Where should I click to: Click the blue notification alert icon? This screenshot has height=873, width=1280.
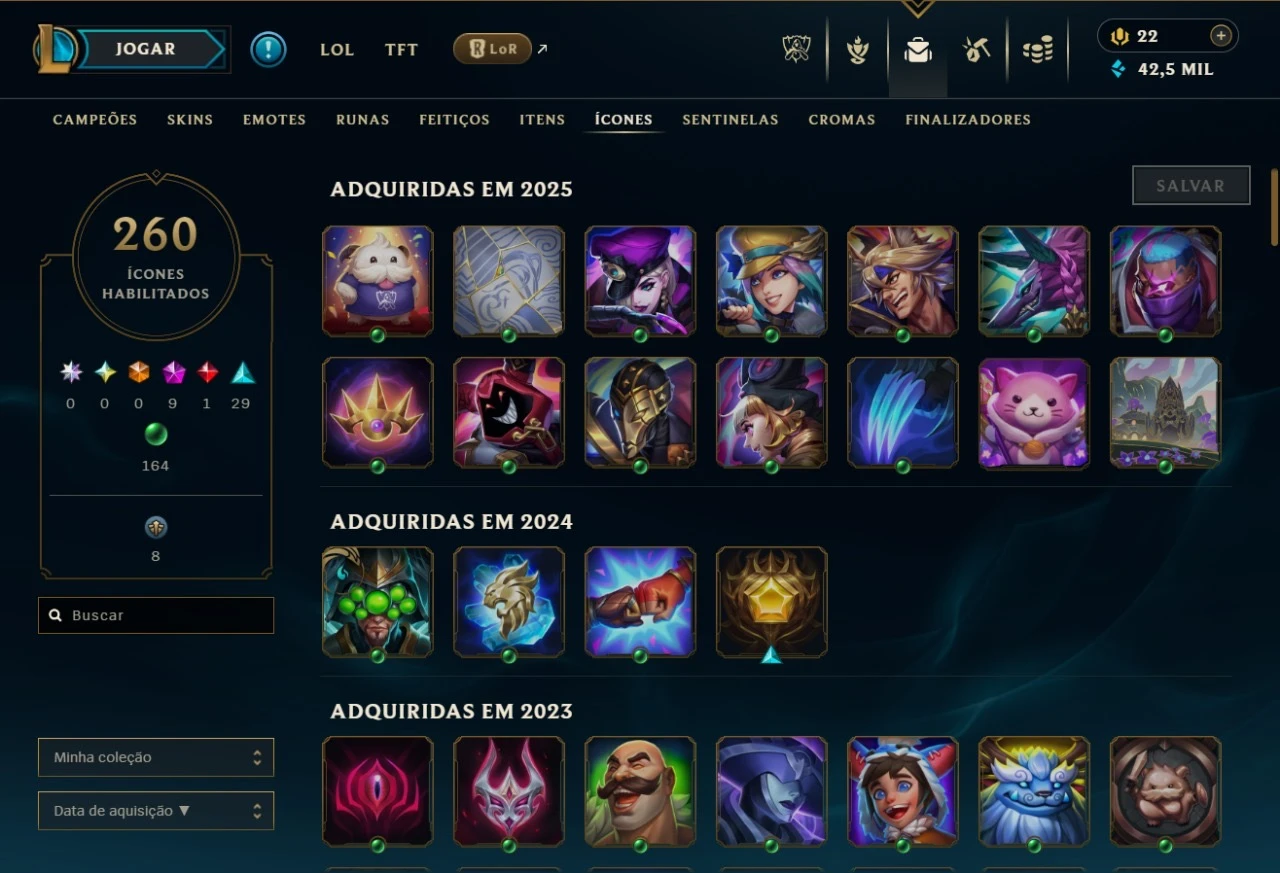click(x=268, y=49)
